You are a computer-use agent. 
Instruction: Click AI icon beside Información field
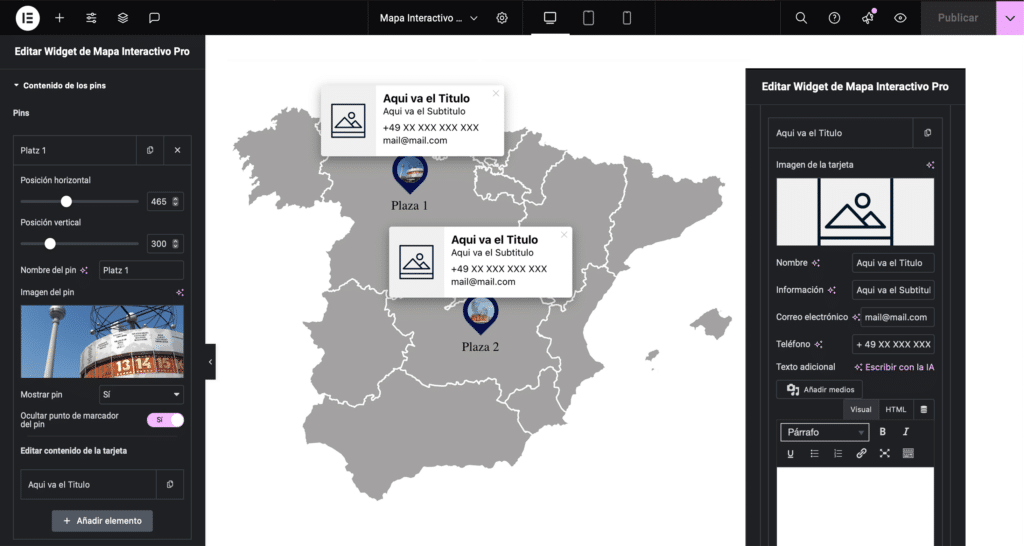(831, 290)
